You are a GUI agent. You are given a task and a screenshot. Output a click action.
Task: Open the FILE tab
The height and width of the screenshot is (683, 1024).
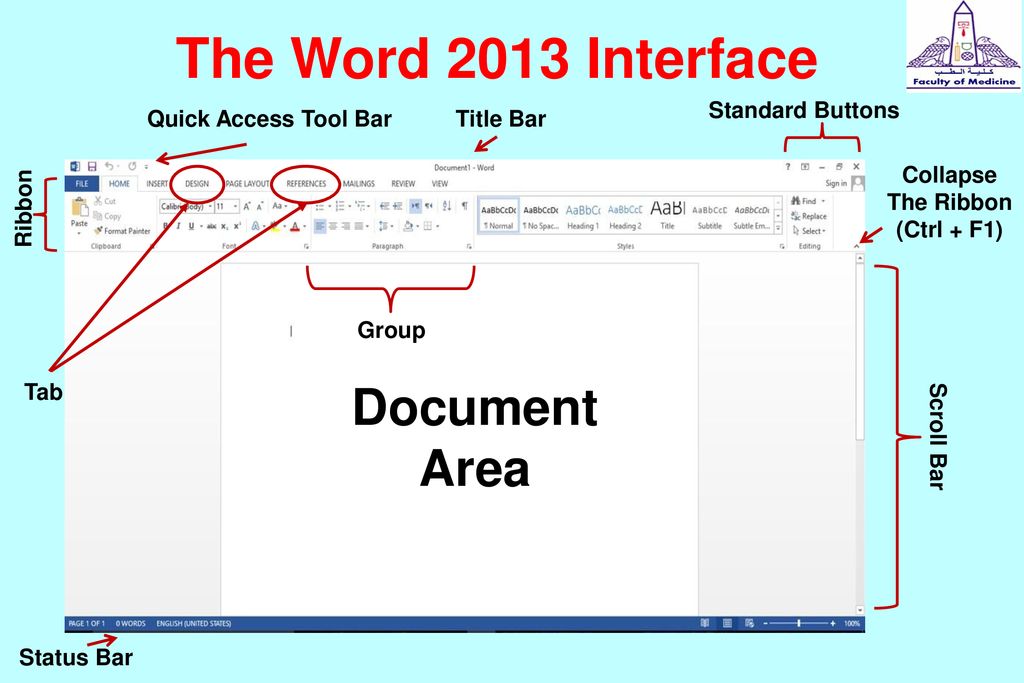click(x=82, y=183)
